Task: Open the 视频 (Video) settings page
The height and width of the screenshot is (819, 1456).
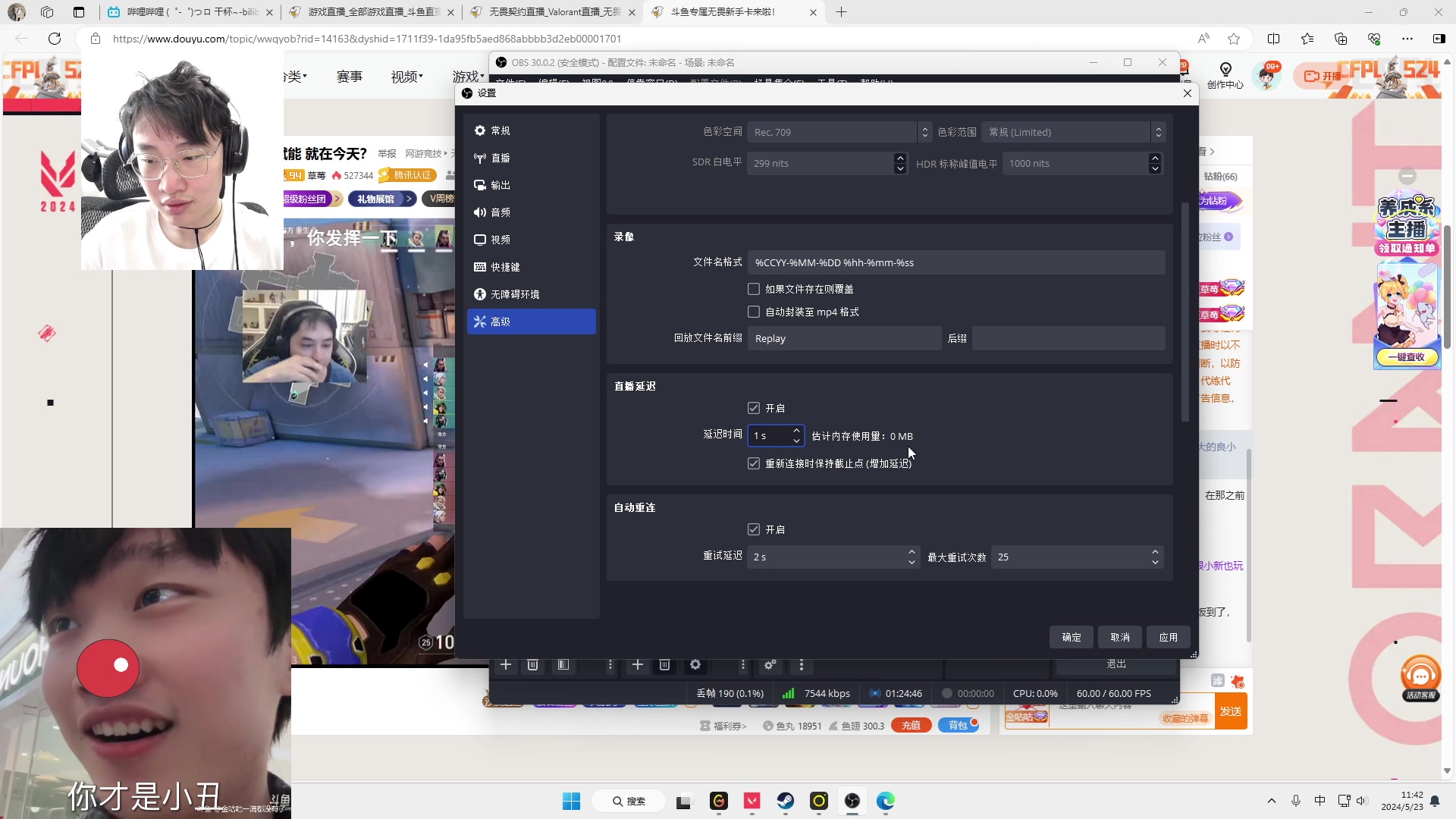Action: click(x=500, y=239)
